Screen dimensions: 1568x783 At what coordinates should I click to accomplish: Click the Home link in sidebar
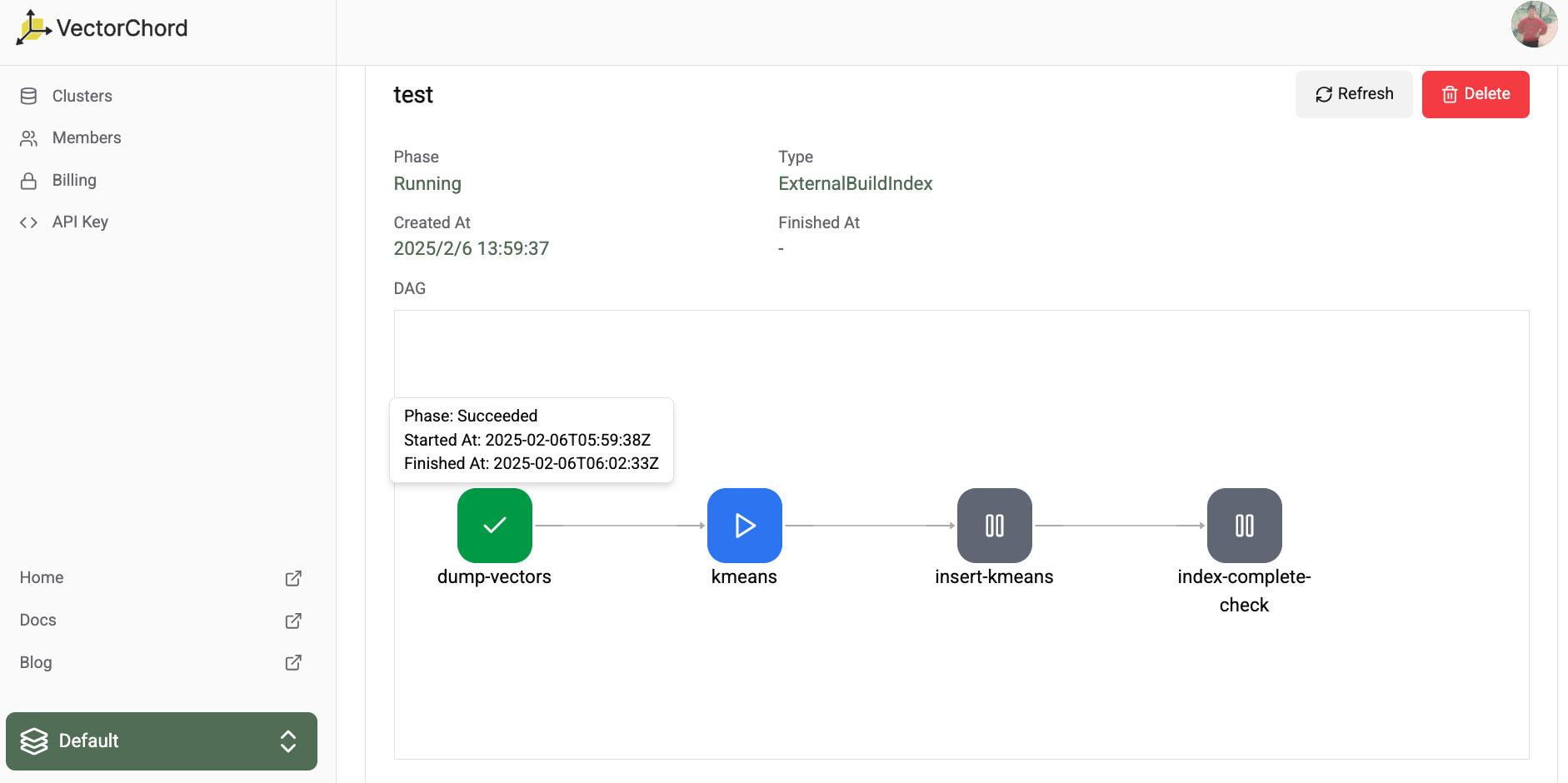pyautogui.click(x=42, y=577)
